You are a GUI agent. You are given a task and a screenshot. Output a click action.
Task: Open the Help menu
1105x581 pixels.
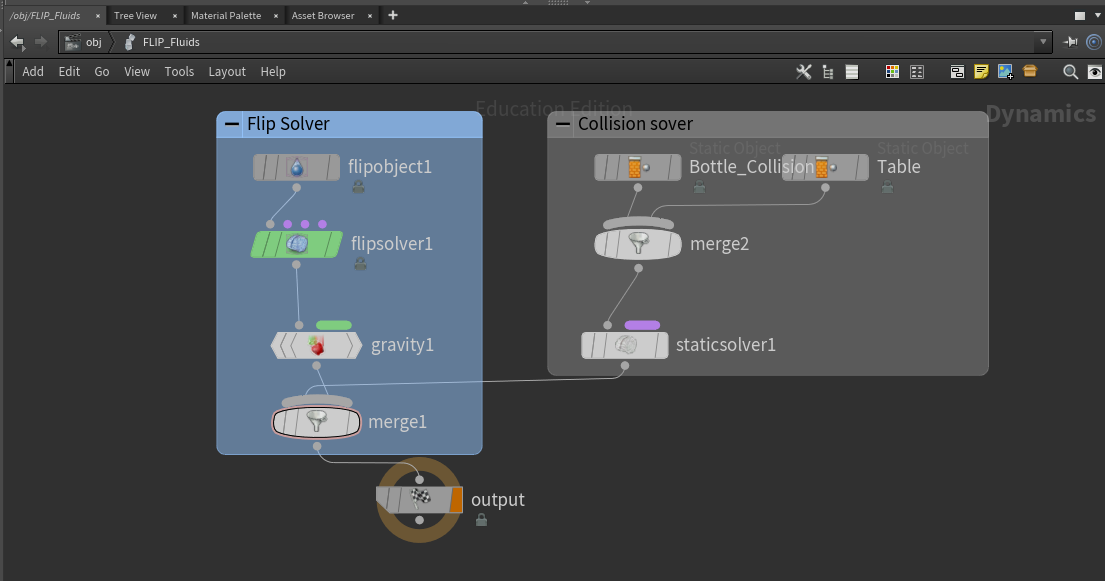click(273, 72)
